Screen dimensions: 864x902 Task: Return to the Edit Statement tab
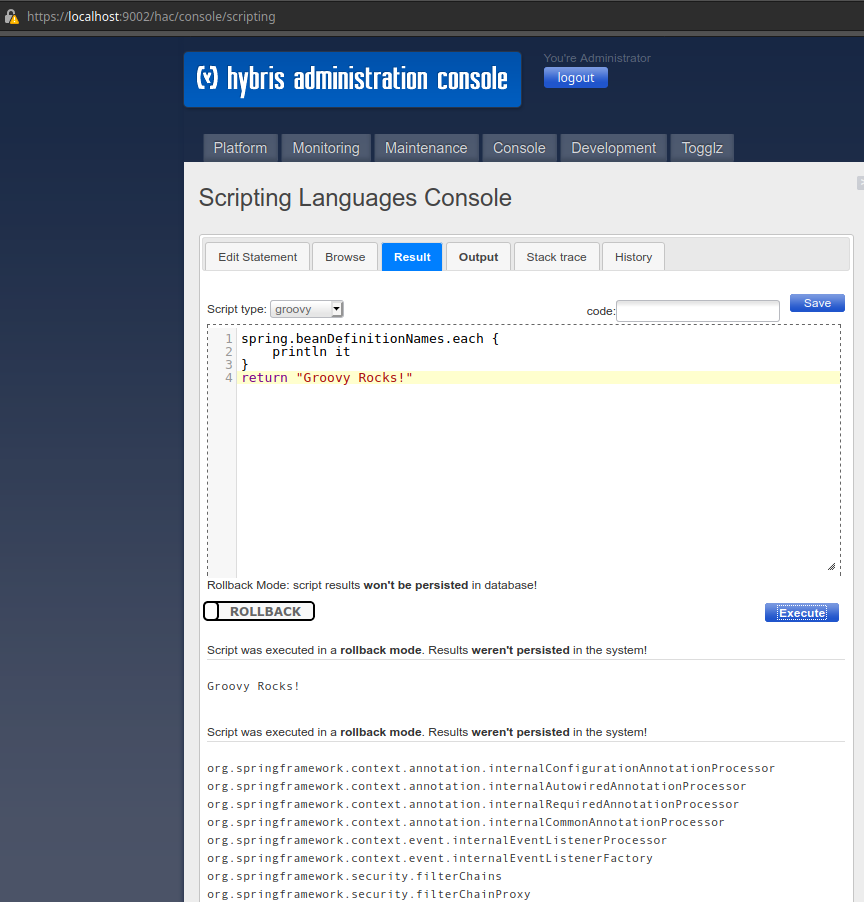point(256,256)
